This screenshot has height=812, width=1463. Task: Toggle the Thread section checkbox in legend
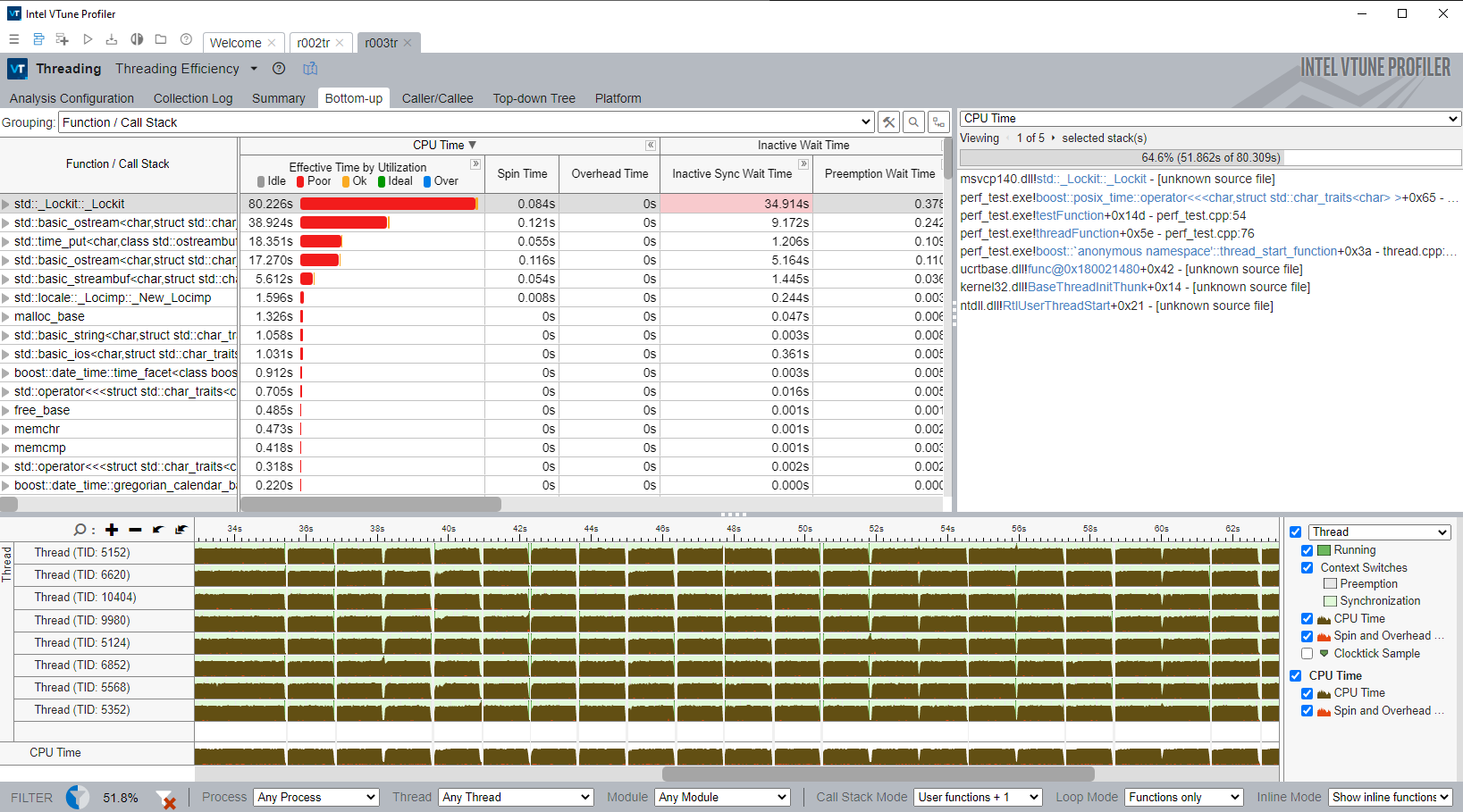[1296, 532]
